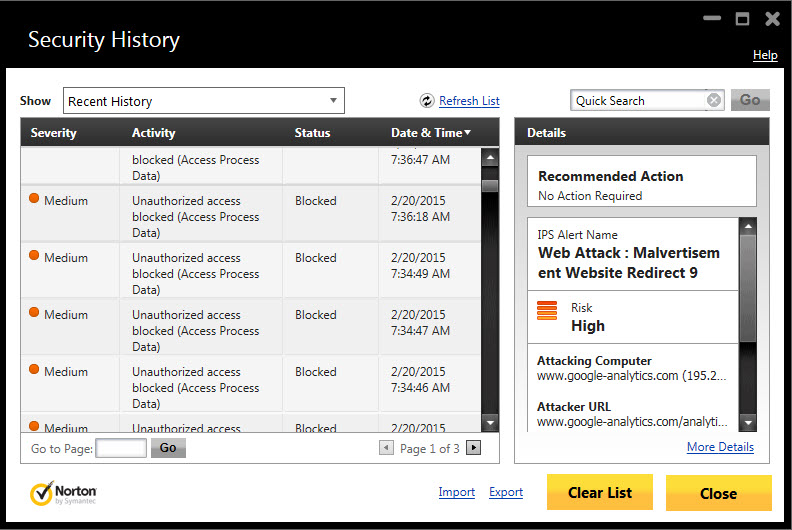The image size is (792, 530).
Task: Open the More Details link
Action: click(x=720, y=447)
